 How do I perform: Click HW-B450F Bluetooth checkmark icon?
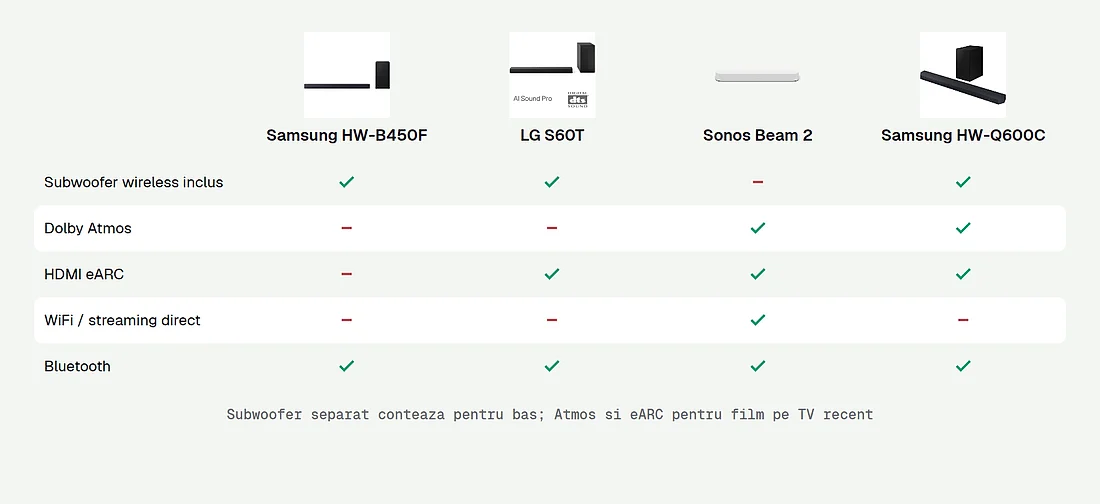[x=347, y=366]
